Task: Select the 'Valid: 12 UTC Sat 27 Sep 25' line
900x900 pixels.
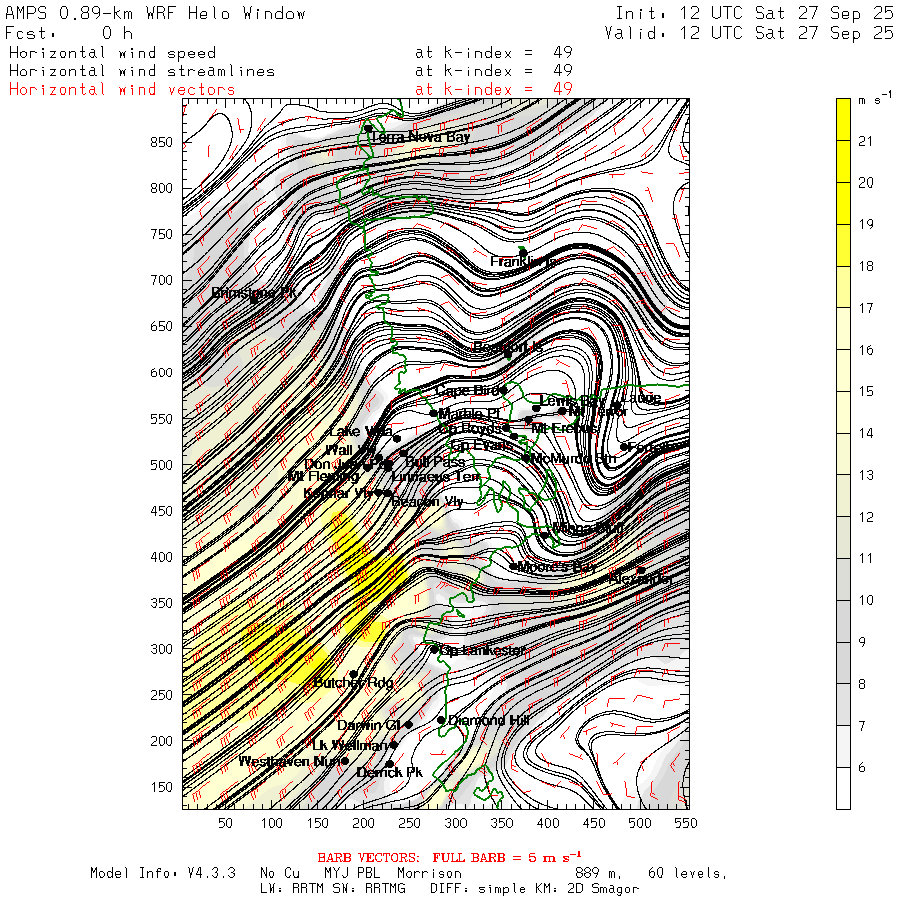Action: 749,33
